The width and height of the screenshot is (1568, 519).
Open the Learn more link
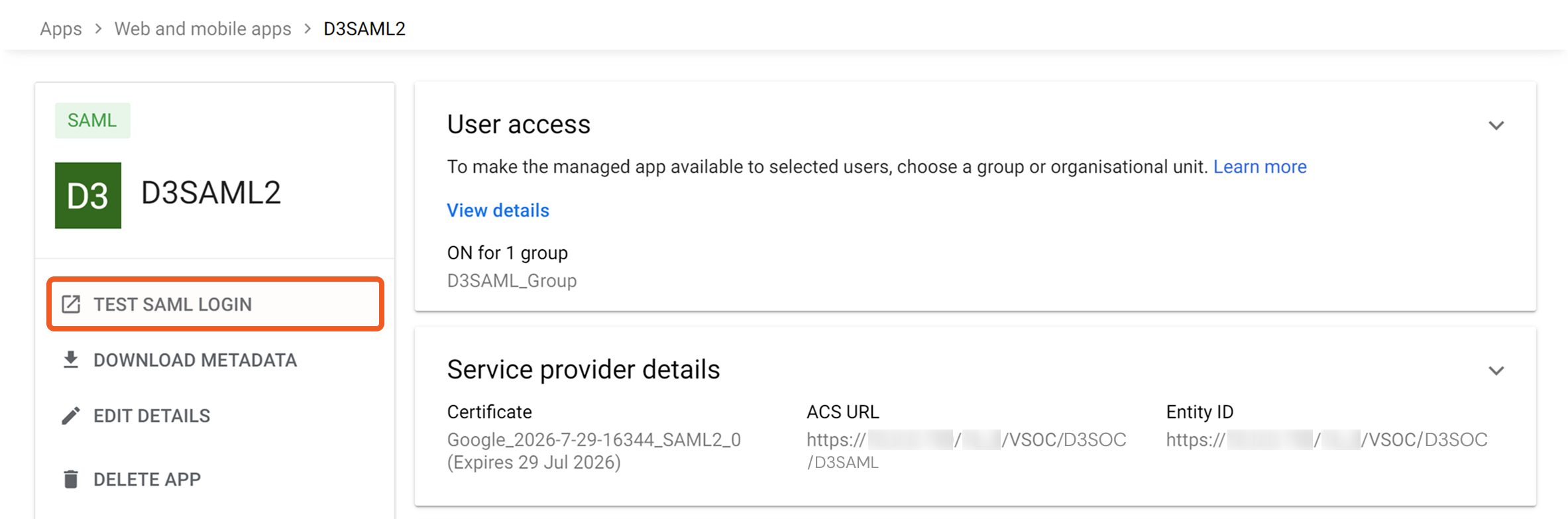coord(1259,167)
